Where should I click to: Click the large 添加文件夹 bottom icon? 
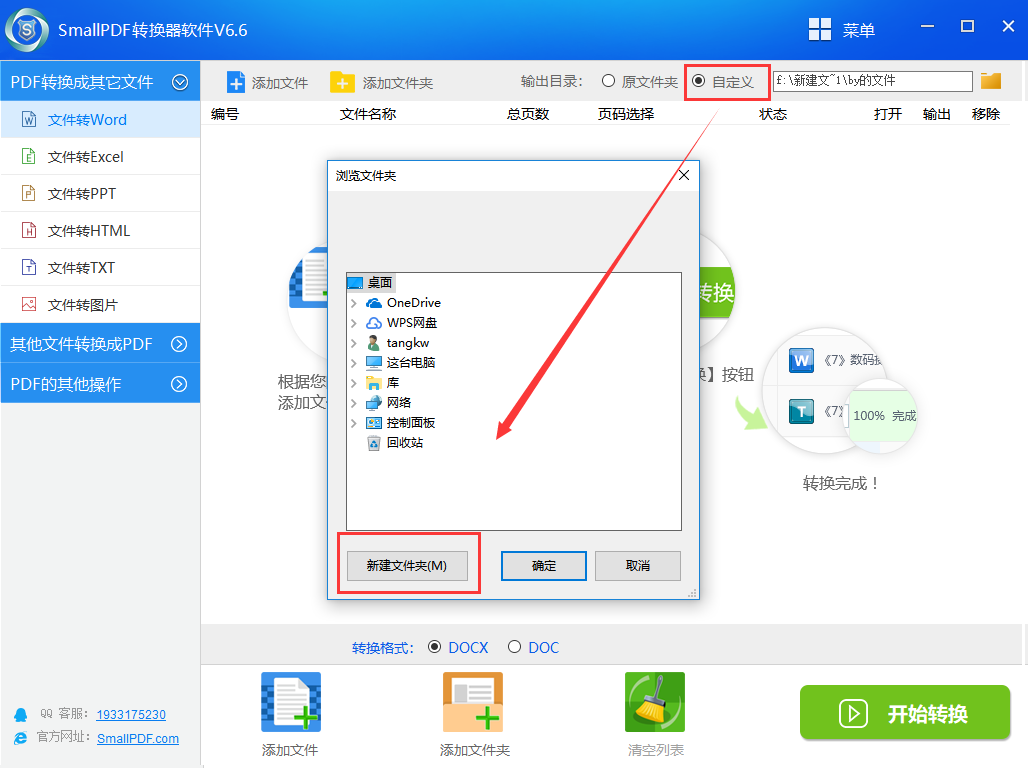tap(473, 702)
